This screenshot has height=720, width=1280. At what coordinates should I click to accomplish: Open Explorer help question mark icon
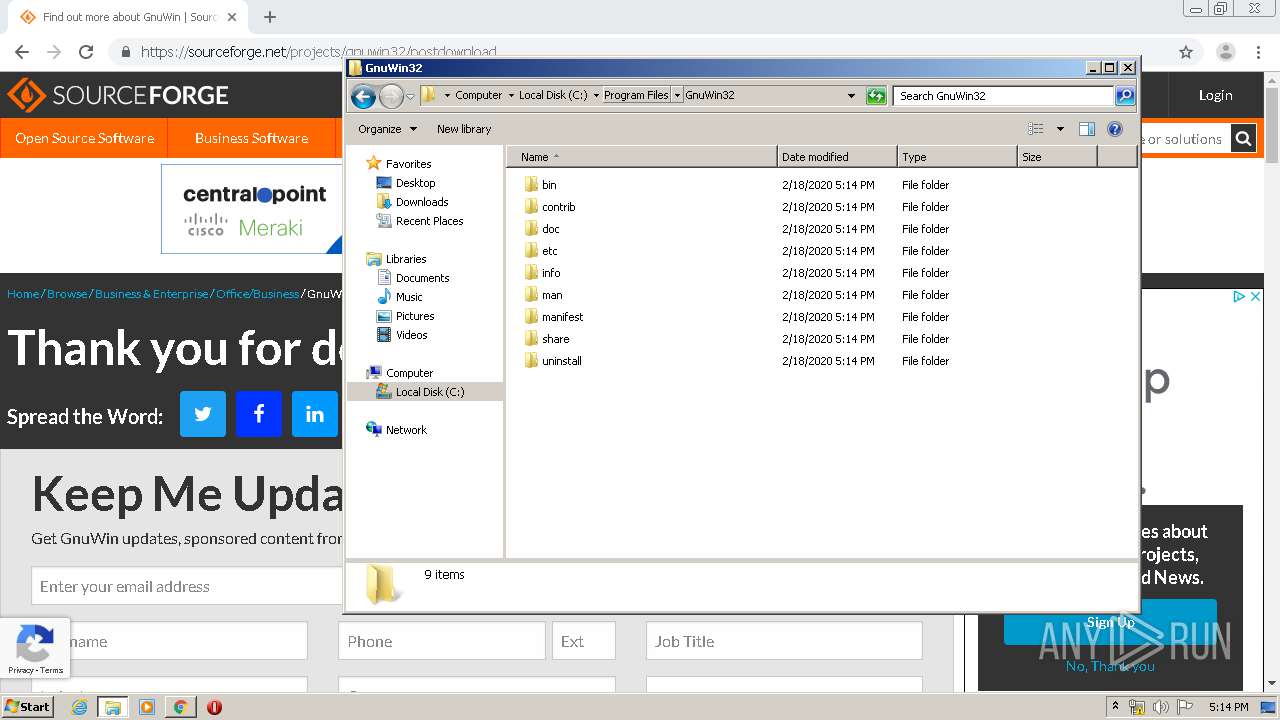click(x=1115, y=129)
